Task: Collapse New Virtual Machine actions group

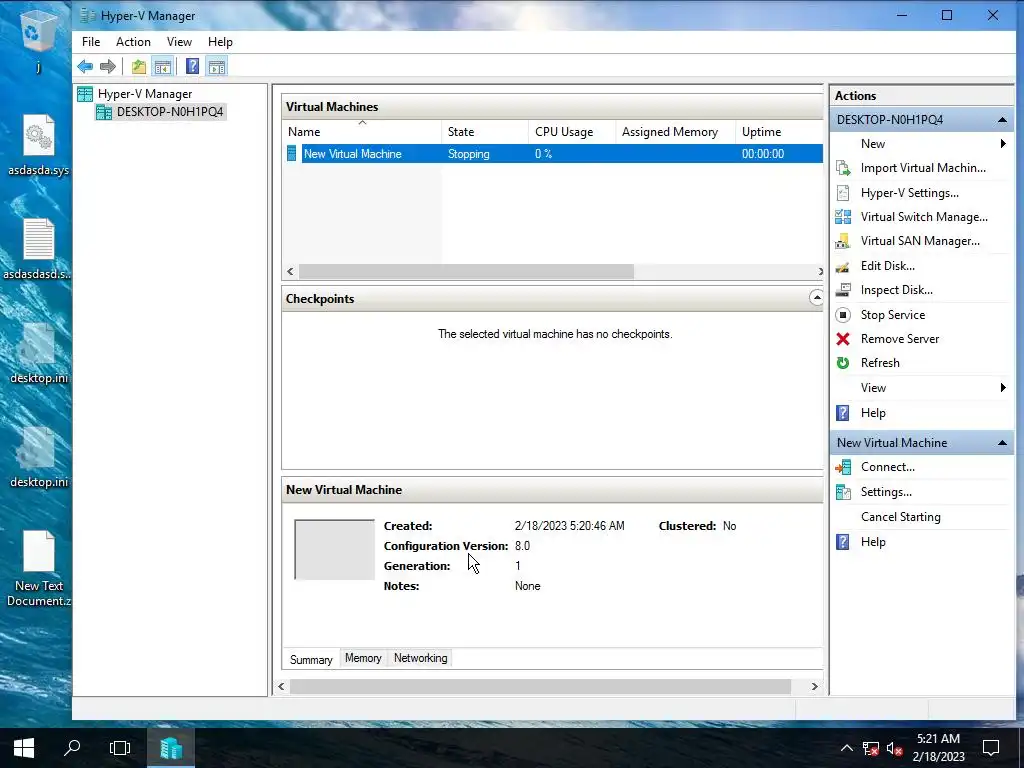Action: pyautogui.click(x=1002, y=443)
